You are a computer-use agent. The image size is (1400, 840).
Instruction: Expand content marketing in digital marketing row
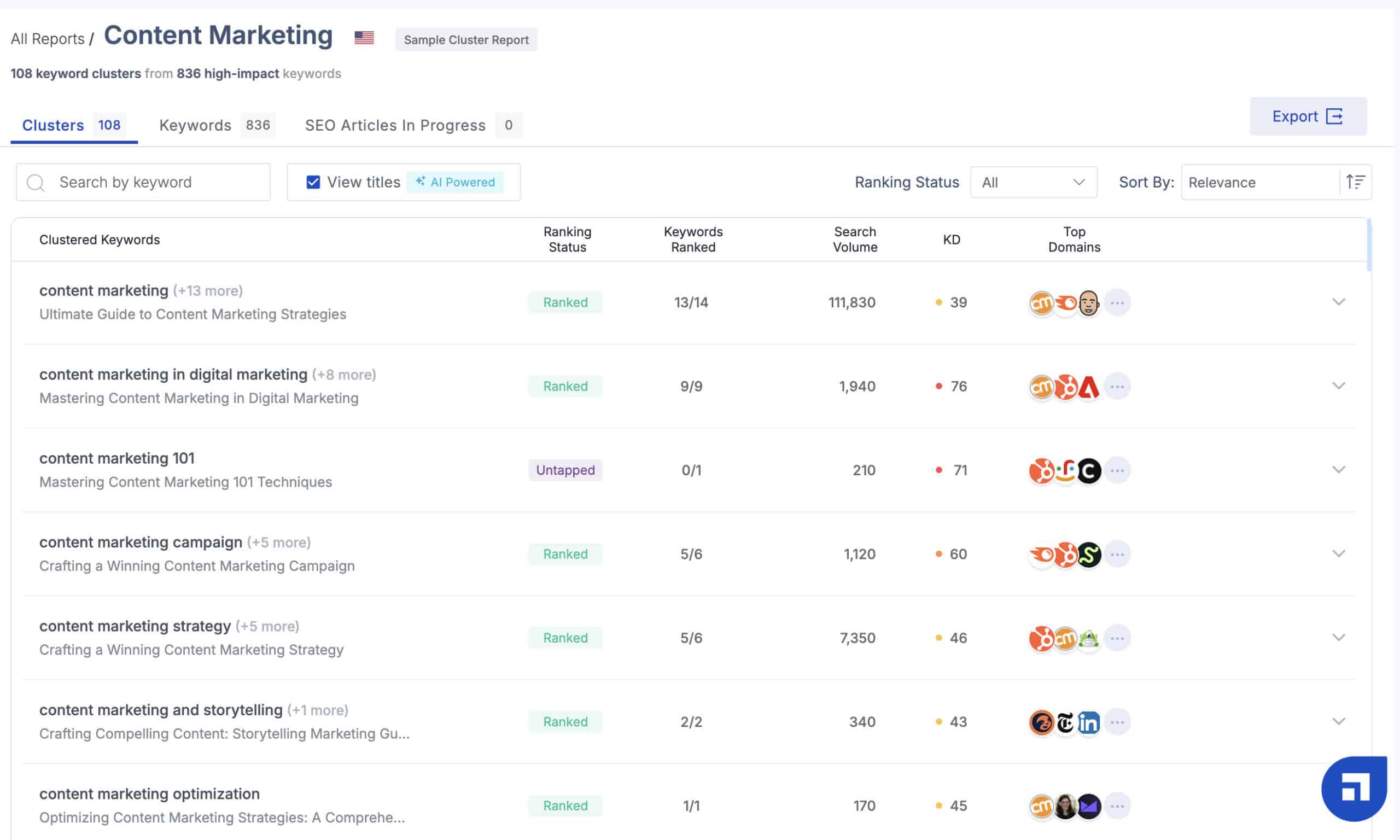click(x=1338, y=386)
